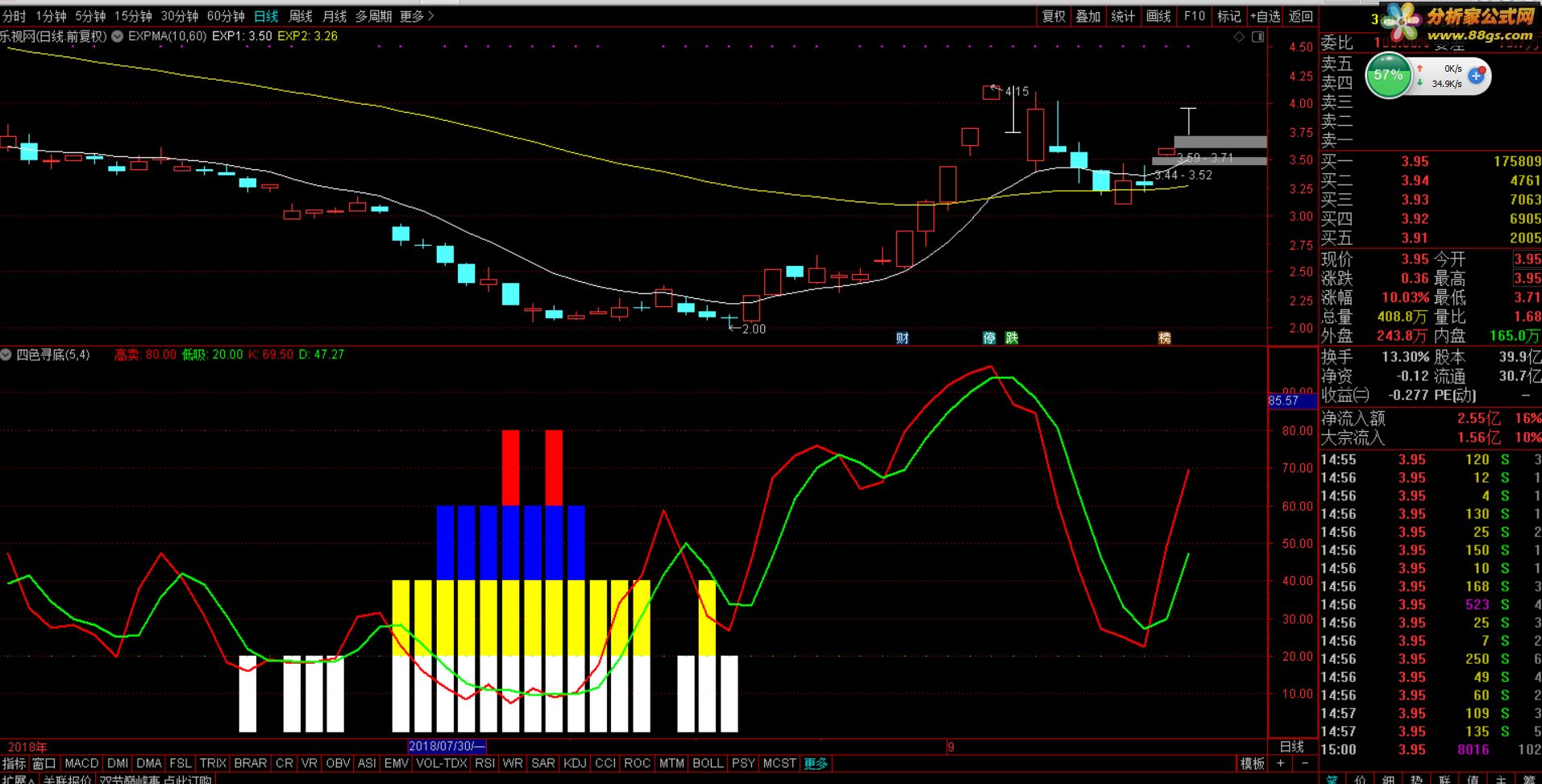
Task: Select the WR indicator tab
Action: (513, 763)
